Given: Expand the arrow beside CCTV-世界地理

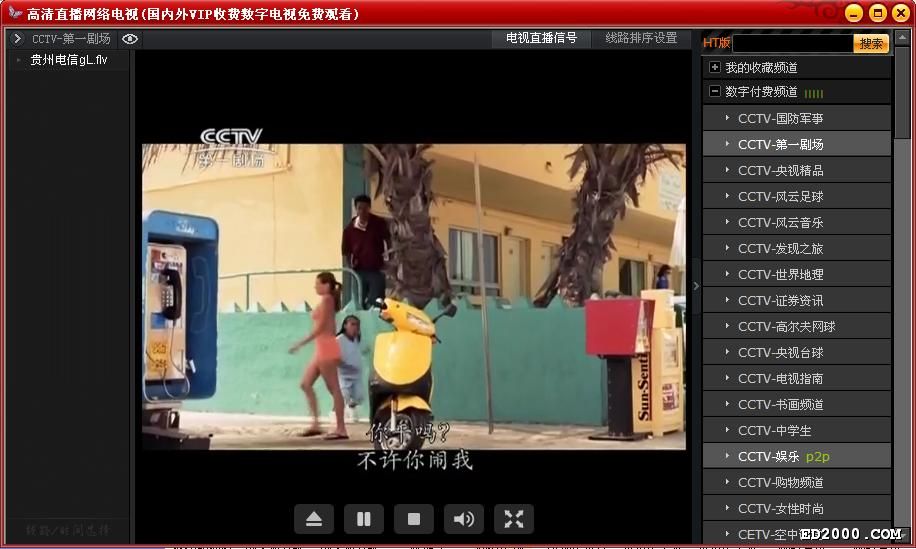Looking at the screenshot, I should [x=727, y=274].
